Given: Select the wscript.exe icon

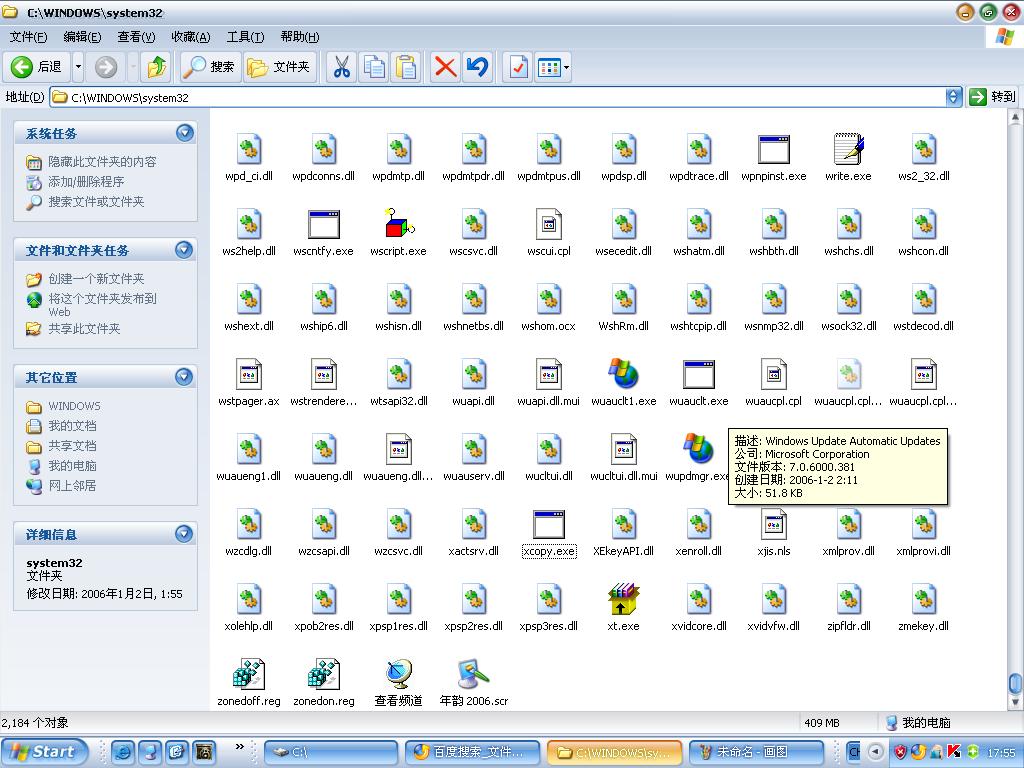Looking at the screenshot, I should tap(398, 223).
